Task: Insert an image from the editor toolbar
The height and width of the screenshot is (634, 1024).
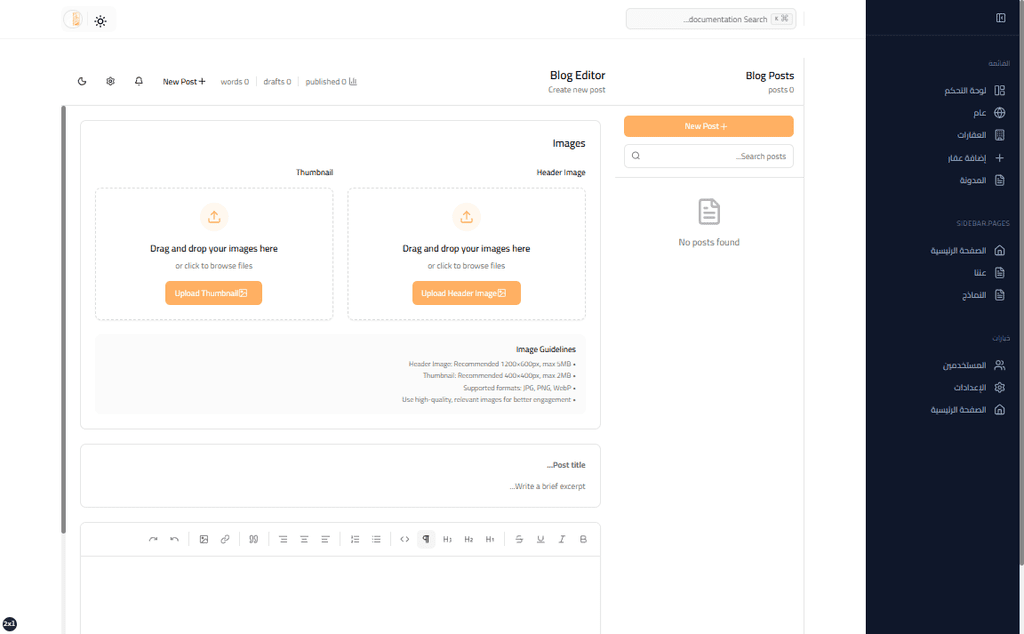Action: tap(204, 539)
